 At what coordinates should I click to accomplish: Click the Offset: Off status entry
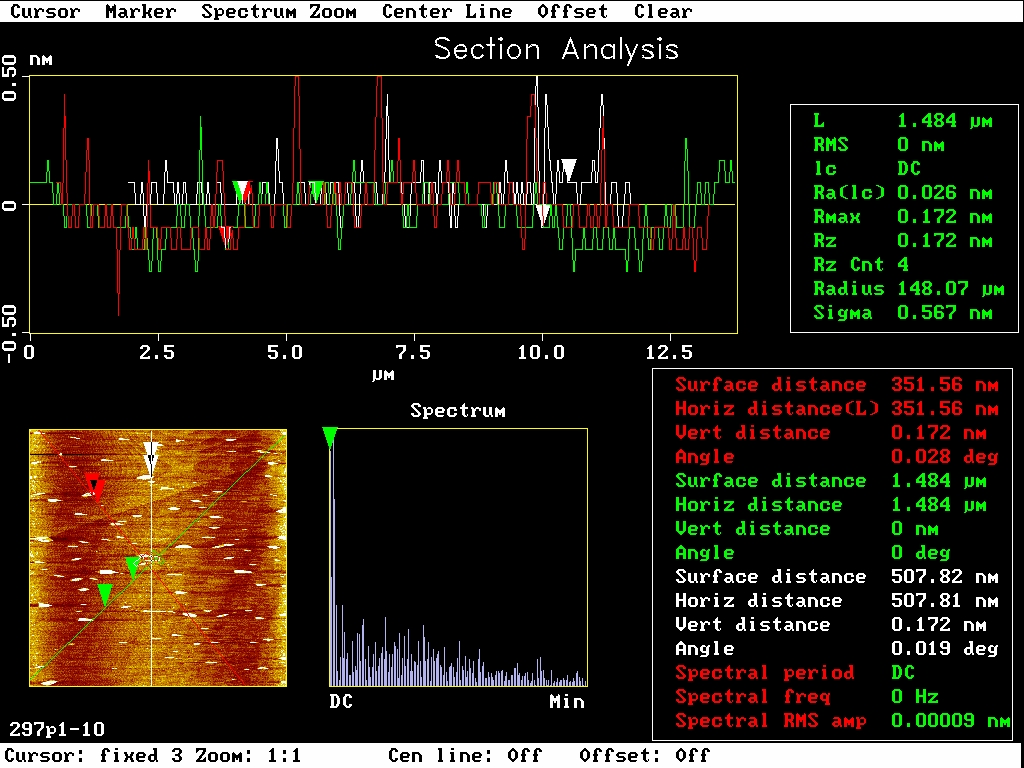point(645,756)
